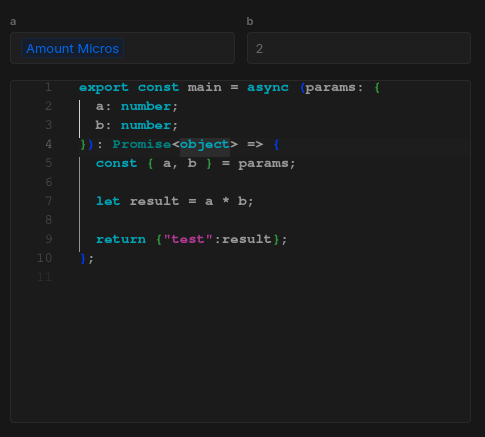Click the "test" string literal
This screenshot has width=485, height=437.
coord(188,239)
